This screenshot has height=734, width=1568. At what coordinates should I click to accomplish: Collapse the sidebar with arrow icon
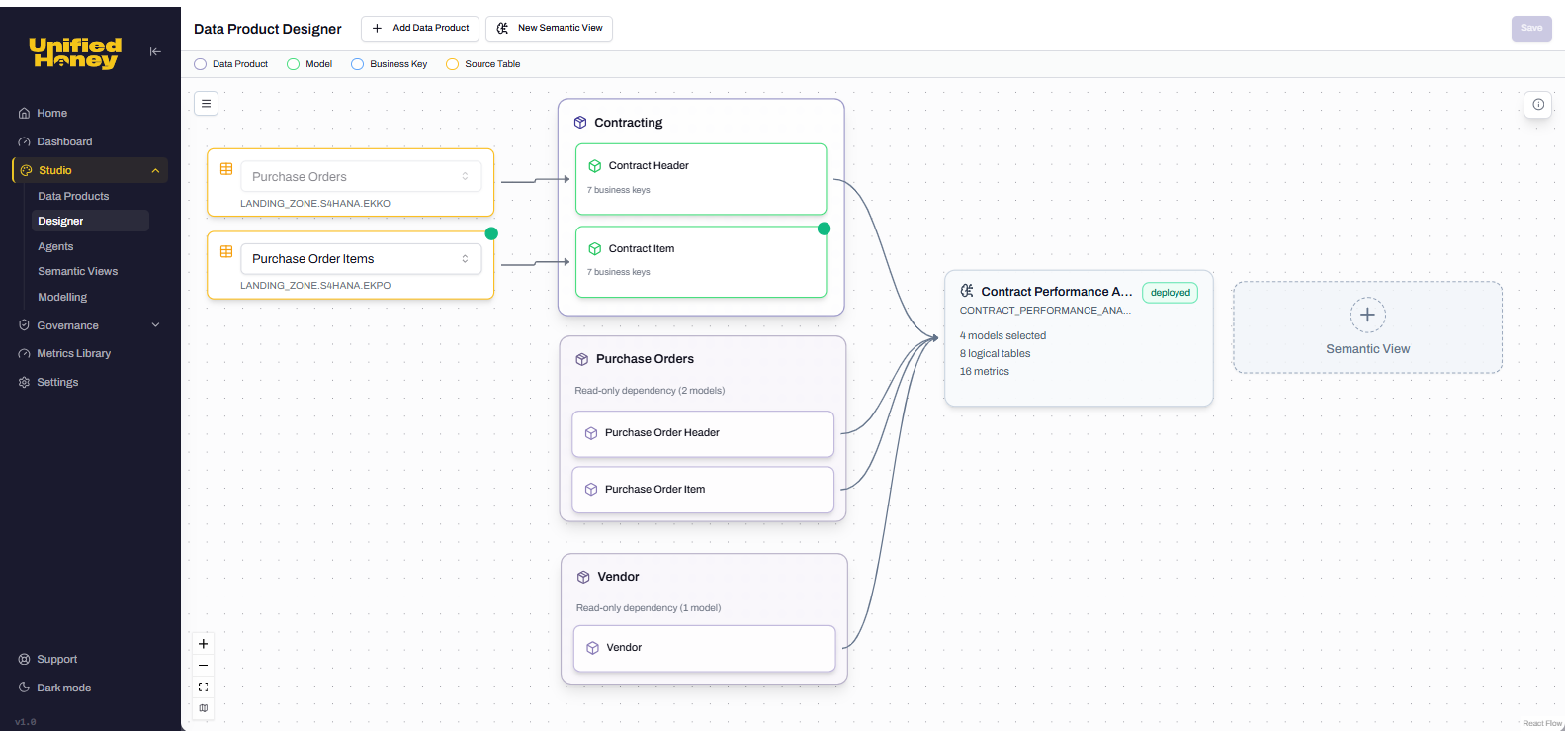tap(155, 51)
